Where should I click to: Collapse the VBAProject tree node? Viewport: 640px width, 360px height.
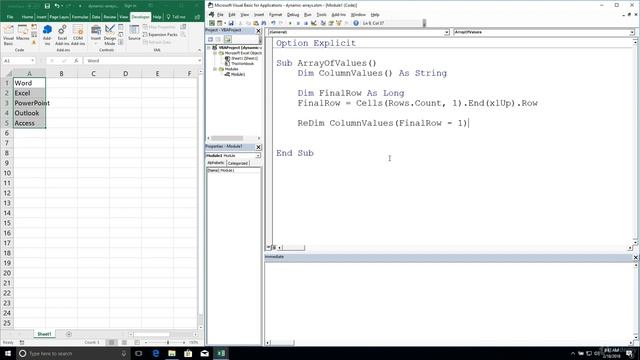209,48
